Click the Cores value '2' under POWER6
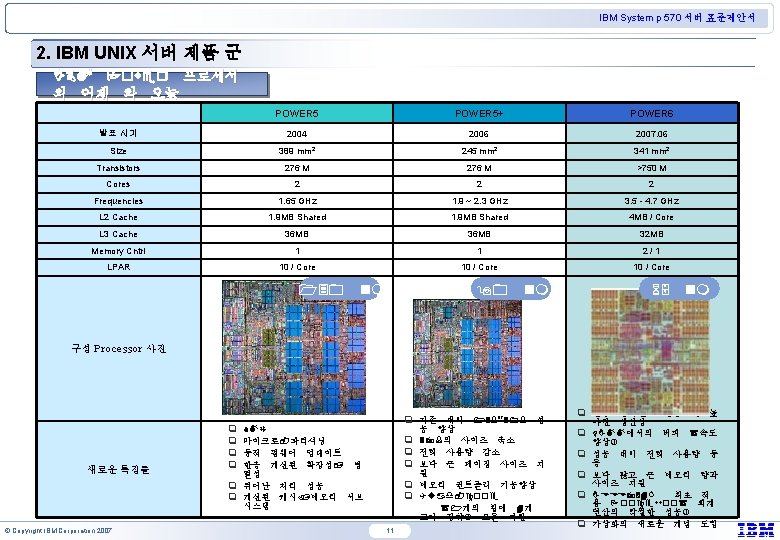This screenshot has width=780, height=540. click(652, 184)
